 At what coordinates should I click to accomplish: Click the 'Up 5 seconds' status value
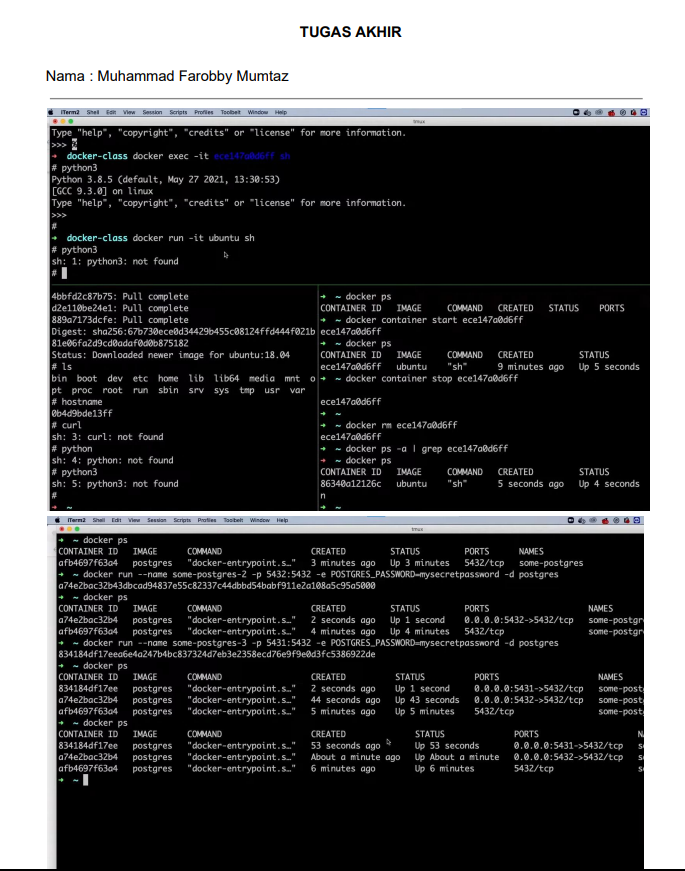click(609, 367)
